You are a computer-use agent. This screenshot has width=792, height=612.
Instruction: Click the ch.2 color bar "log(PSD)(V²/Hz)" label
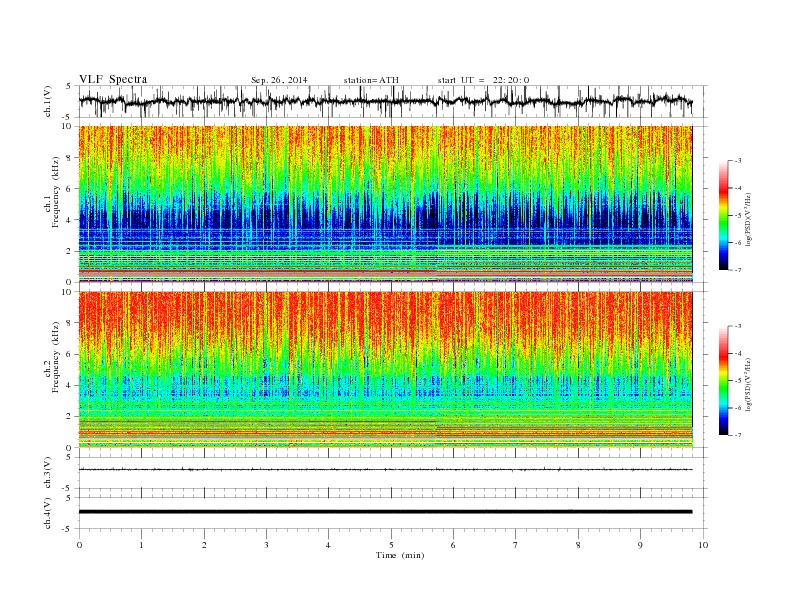[748, 384]
